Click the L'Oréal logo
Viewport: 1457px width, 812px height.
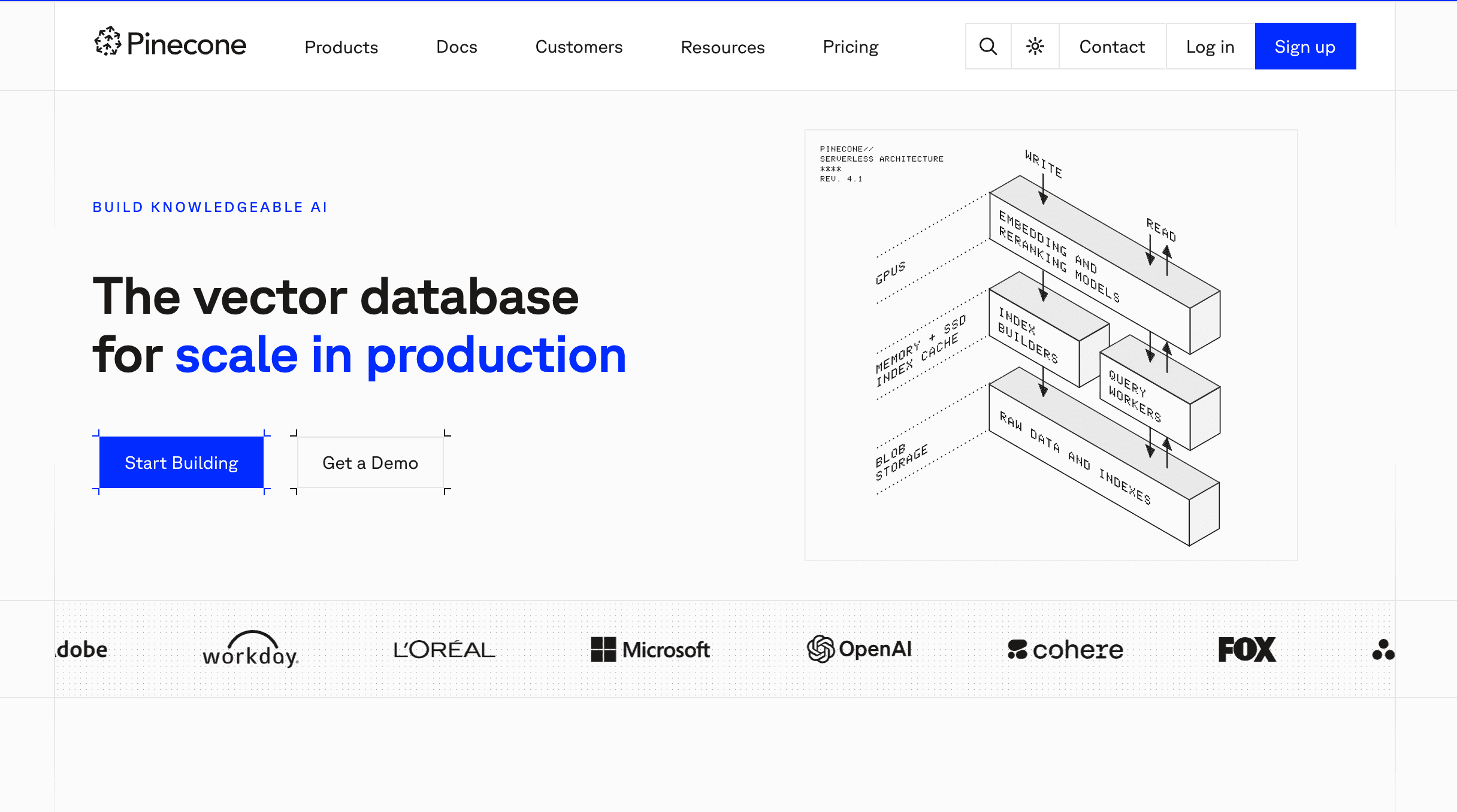444,649
